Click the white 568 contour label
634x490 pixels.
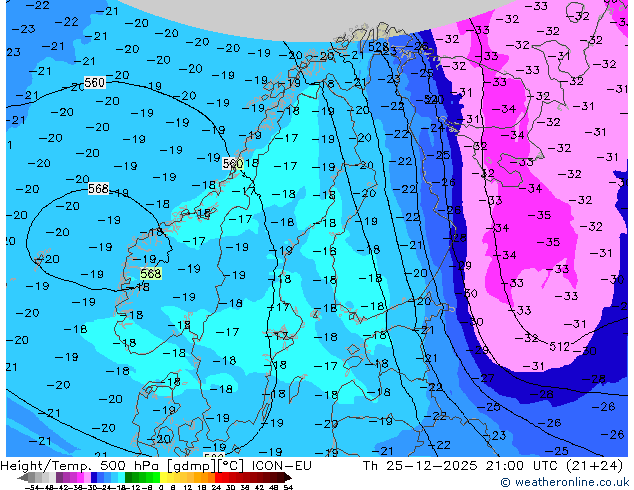(x=98, y=188)
